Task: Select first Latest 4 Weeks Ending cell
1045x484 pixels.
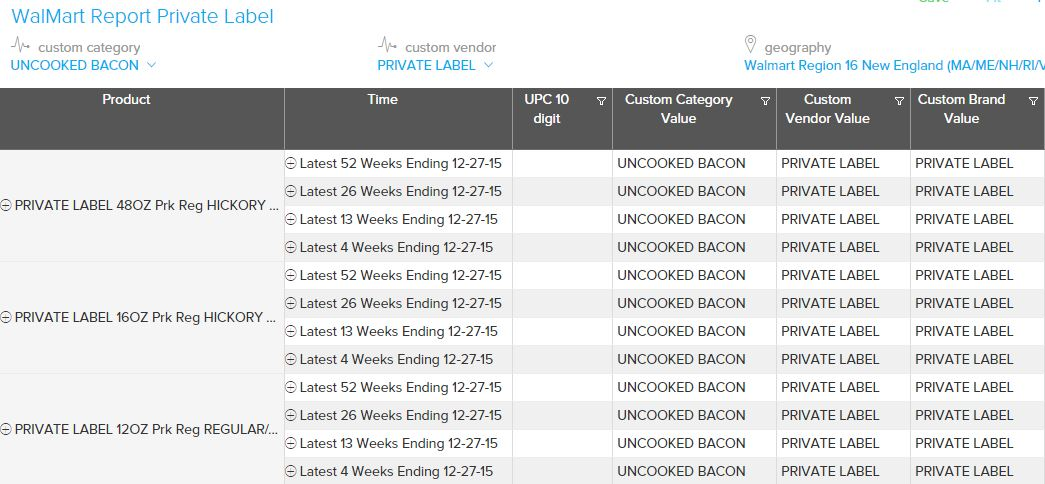Action: click(x=396, y=247)
